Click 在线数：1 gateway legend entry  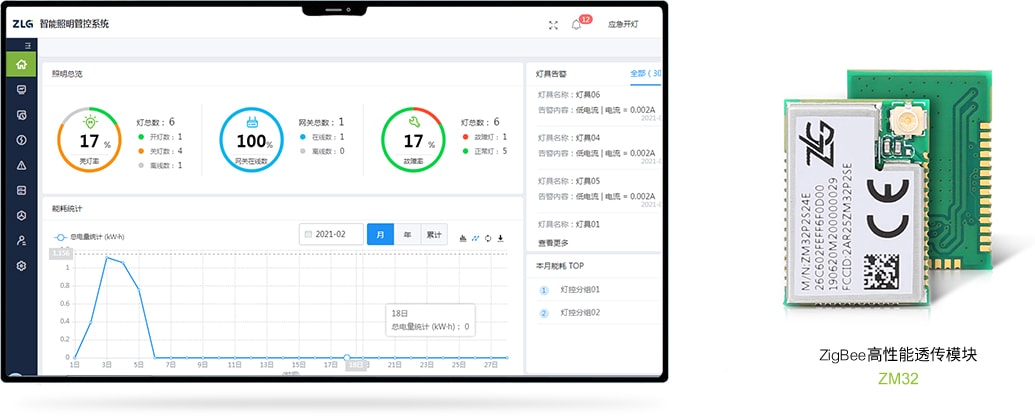[322, 137]
